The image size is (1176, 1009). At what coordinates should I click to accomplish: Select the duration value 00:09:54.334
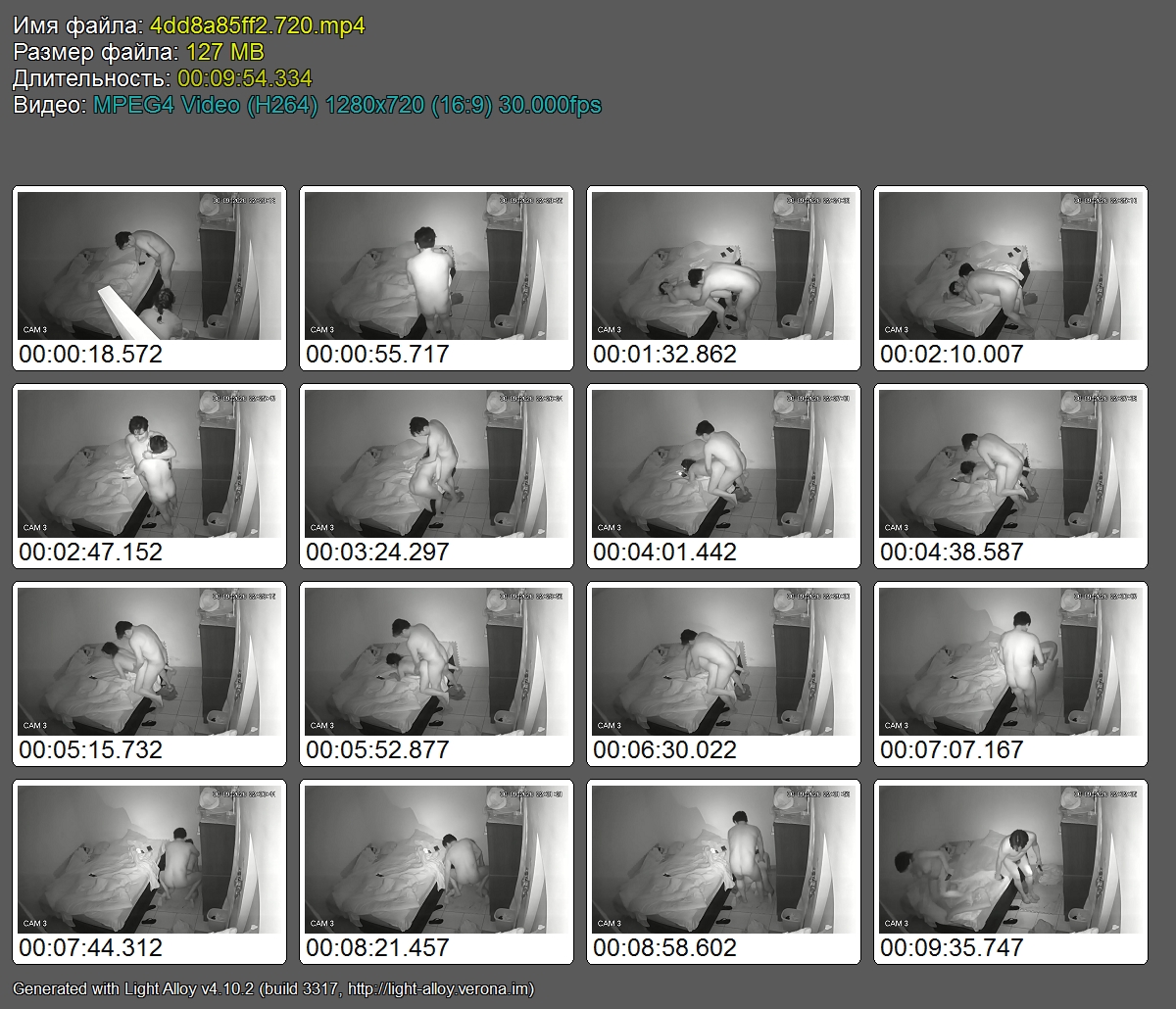pos(245,78)
